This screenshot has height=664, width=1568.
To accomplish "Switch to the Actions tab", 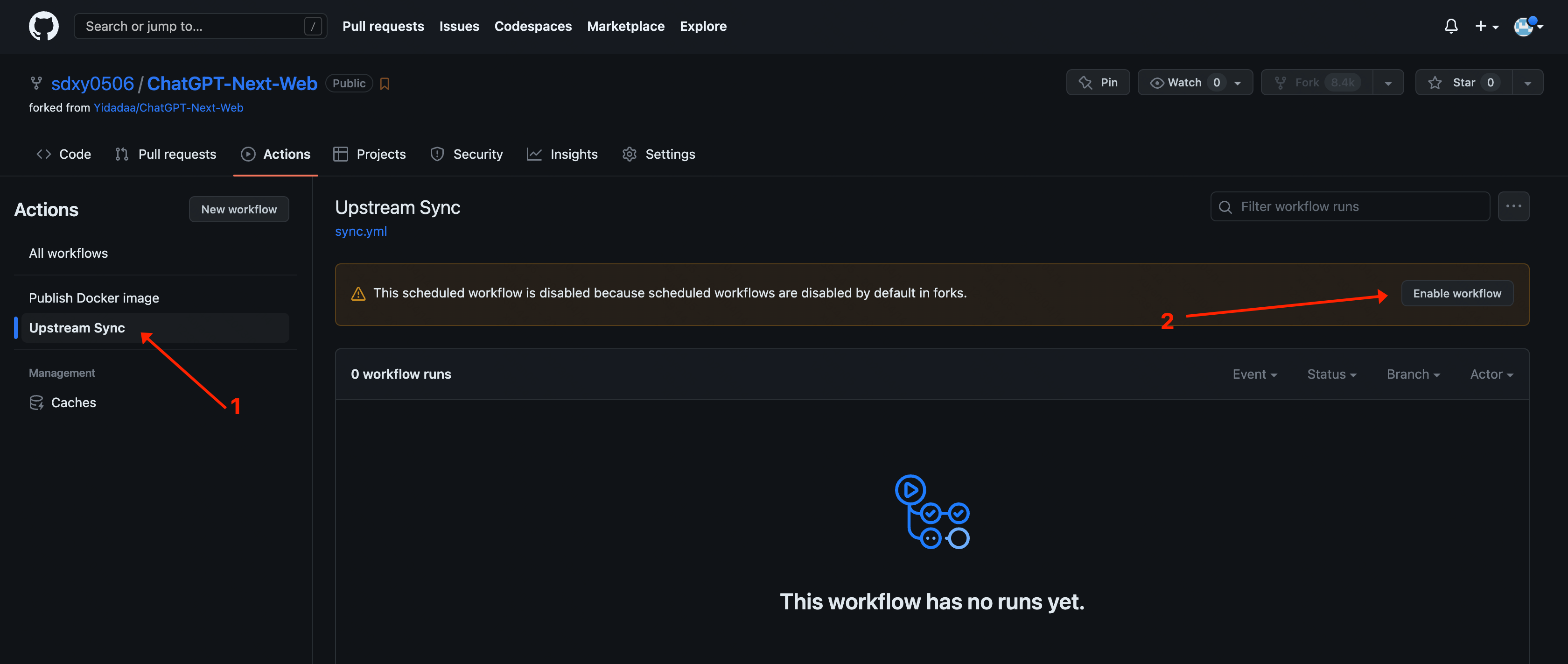I will pos(276,154).
